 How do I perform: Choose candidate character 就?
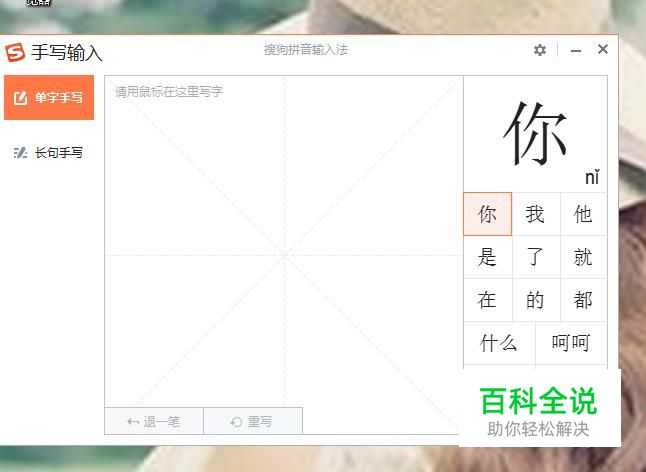(x=583, y=257)
